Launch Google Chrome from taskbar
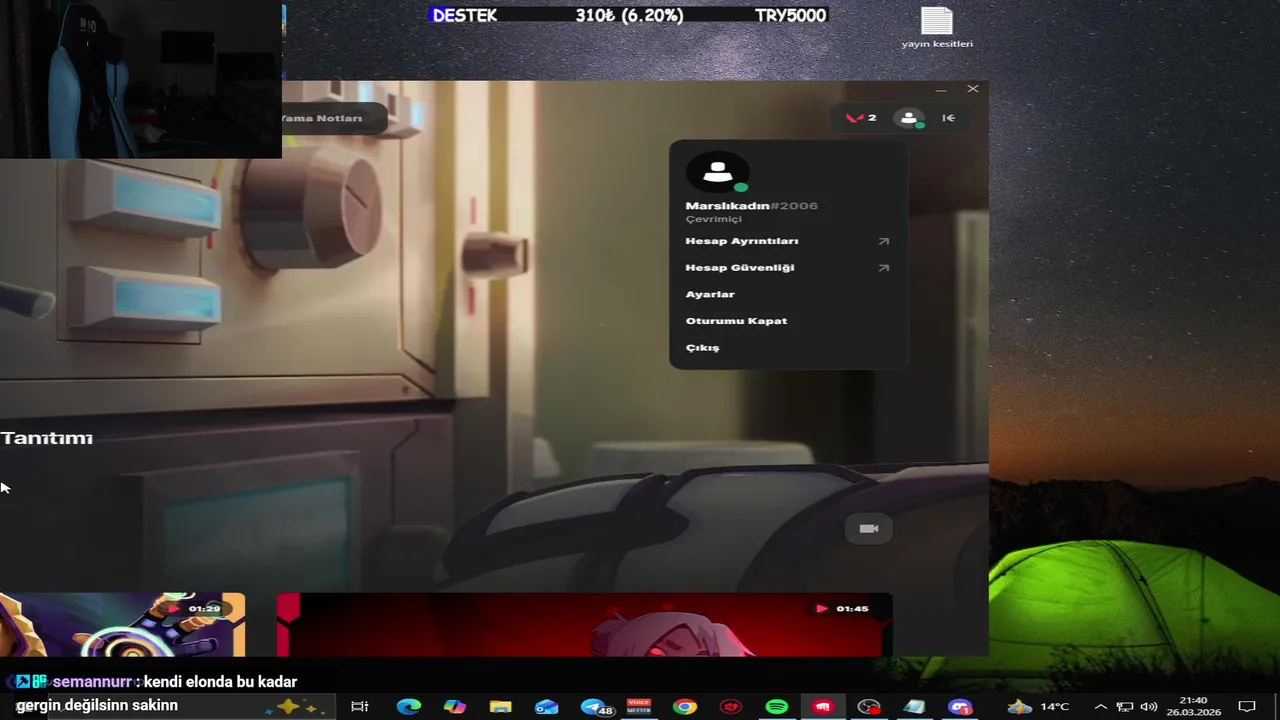Screen dimensions: 1280x720 pyautogui.click(x=685, y=707)
